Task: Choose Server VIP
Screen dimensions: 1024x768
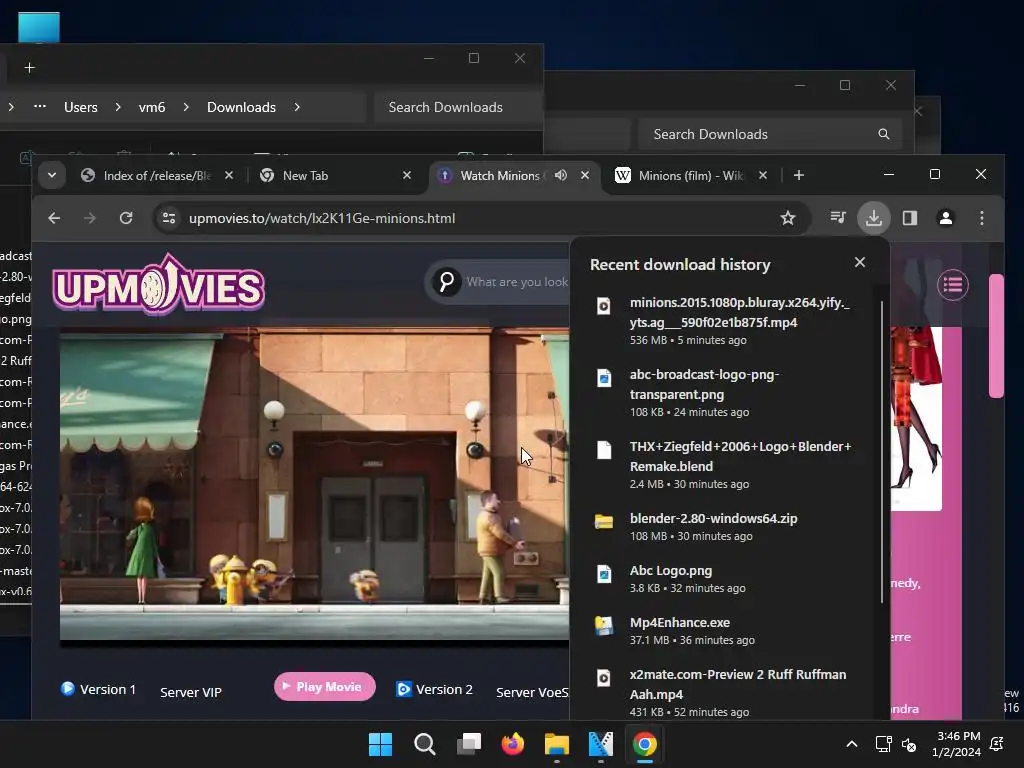Action: 191,692
